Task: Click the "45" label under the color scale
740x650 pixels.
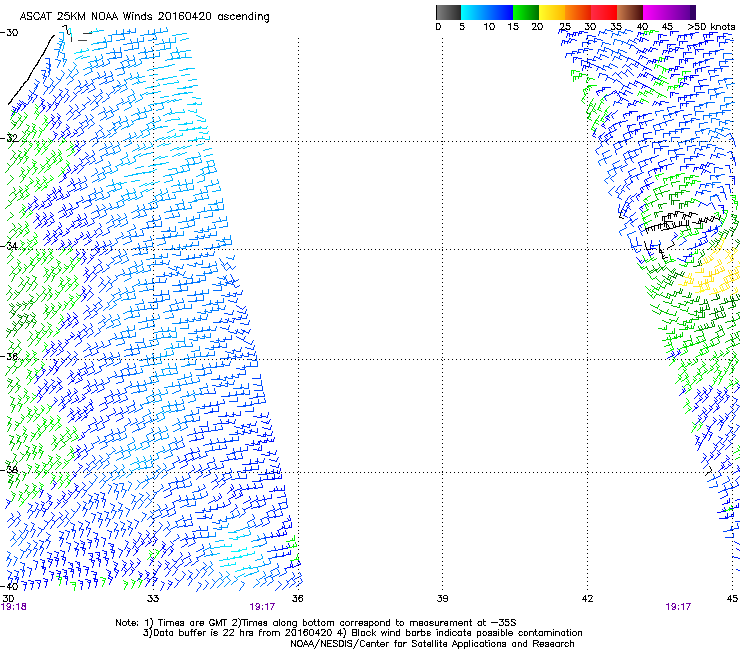Action: pyautogui.click(x=667, y=27)
